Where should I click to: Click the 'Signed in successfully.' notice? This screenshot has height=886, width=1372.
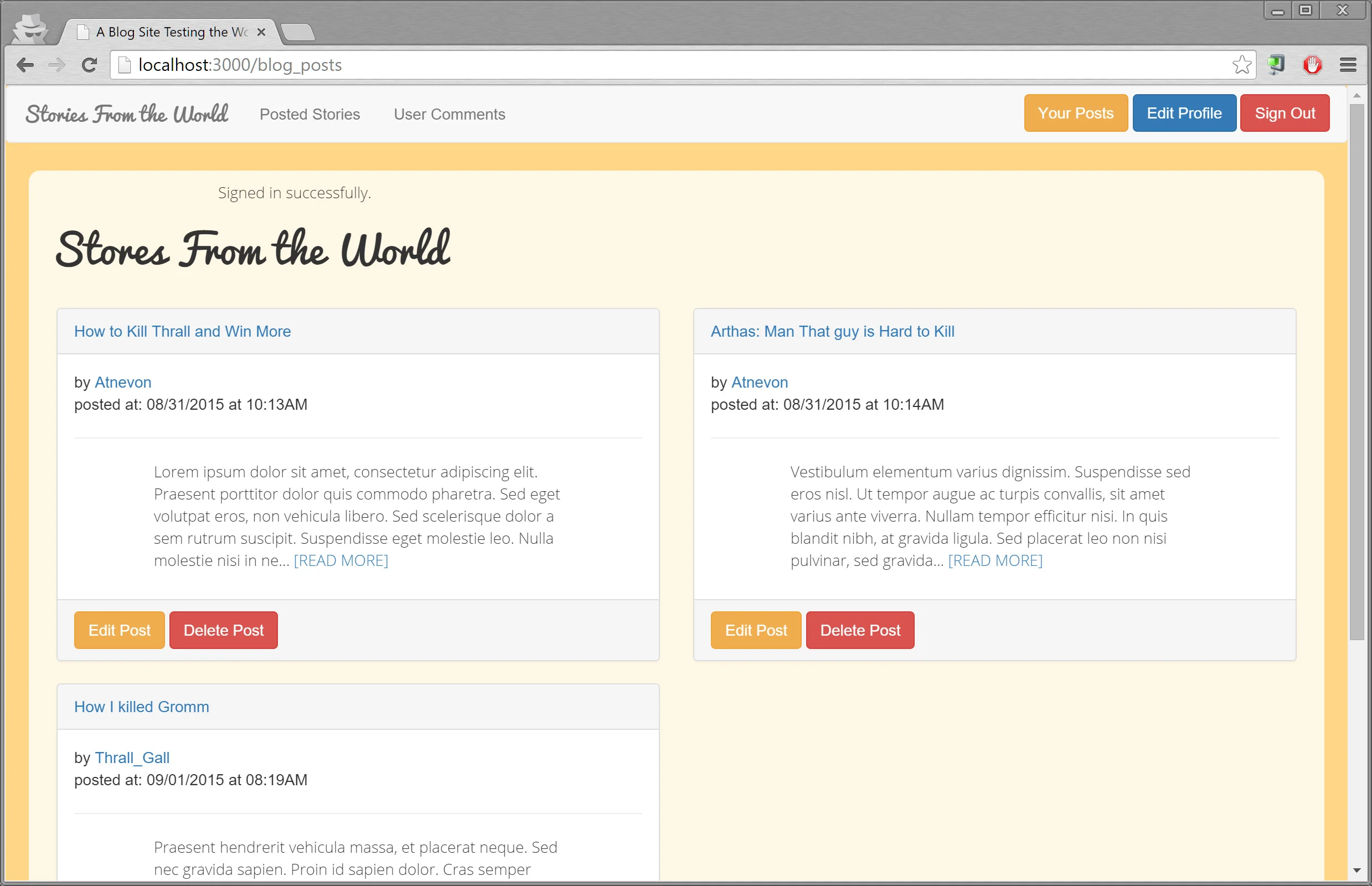[295, 193]
